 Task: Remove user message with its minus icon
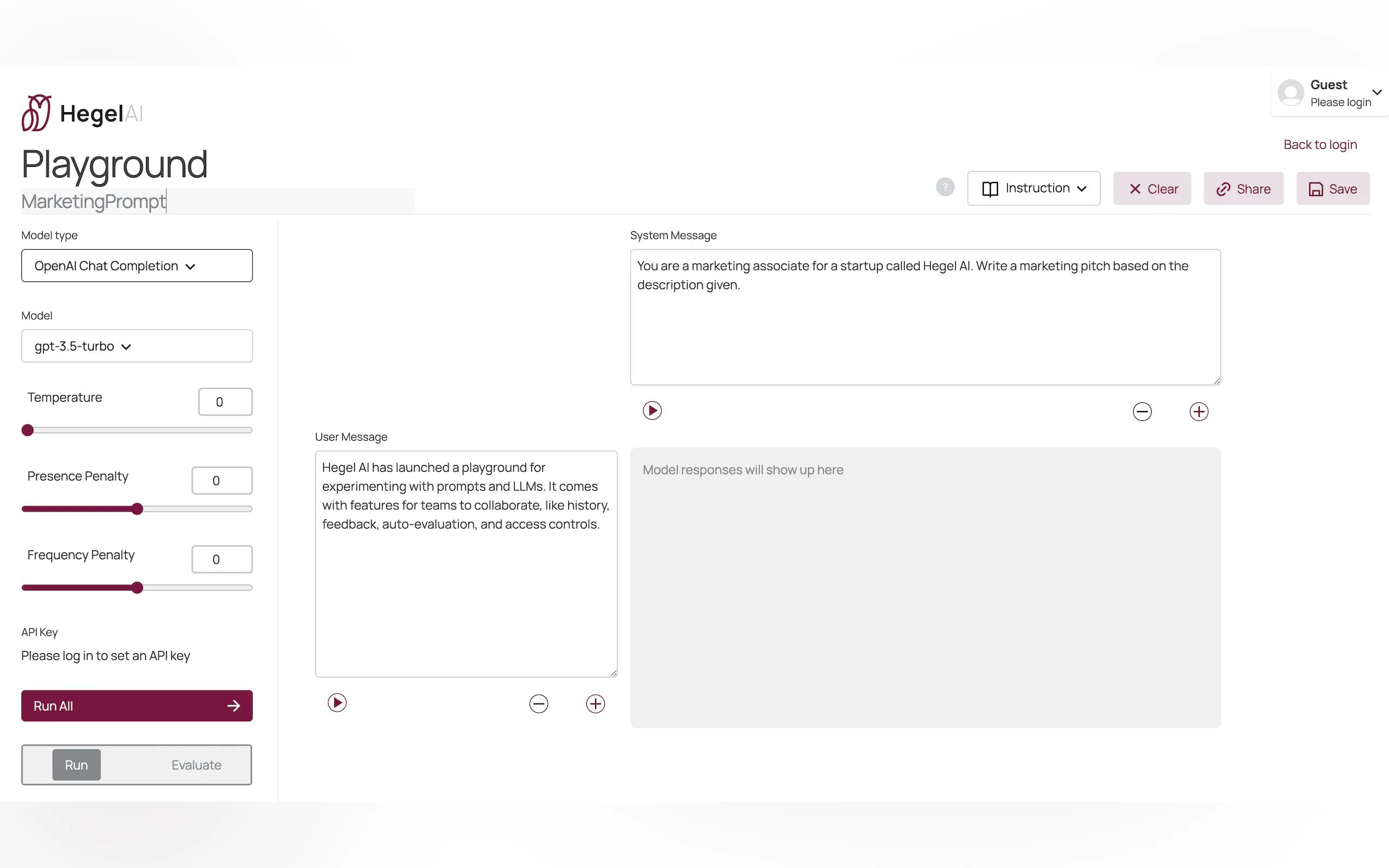539,704
